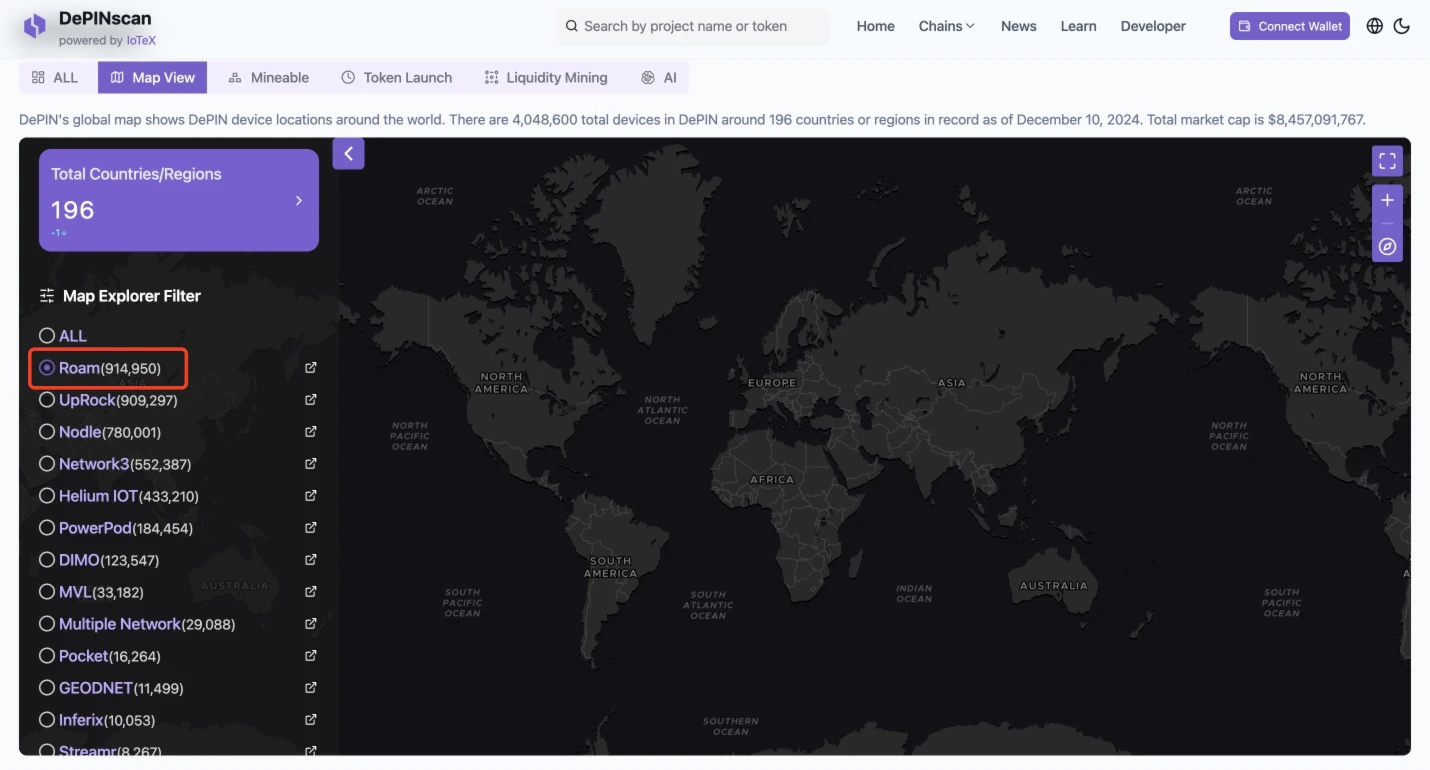
Task: Click the Connect Wallet button
Action: (x=1289, y=26)
